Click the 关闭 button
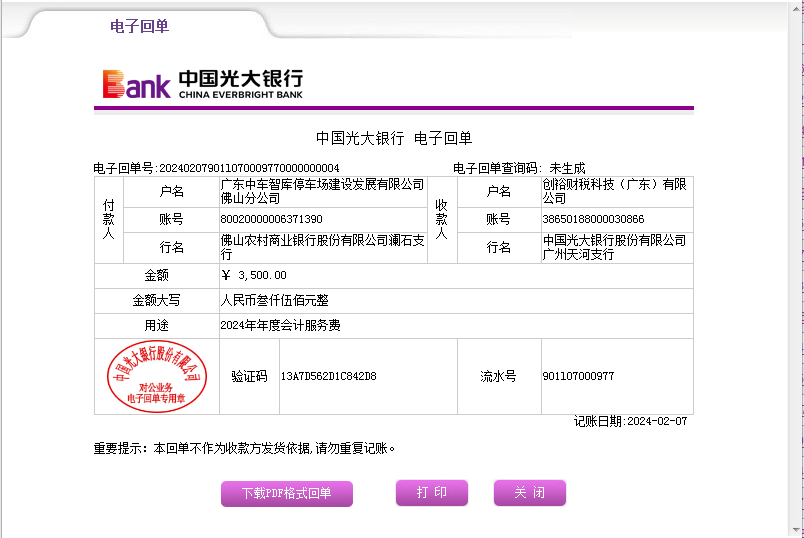The height and width of the screenshot is (538, 804). pyautogui.click(x=530, y=492)
